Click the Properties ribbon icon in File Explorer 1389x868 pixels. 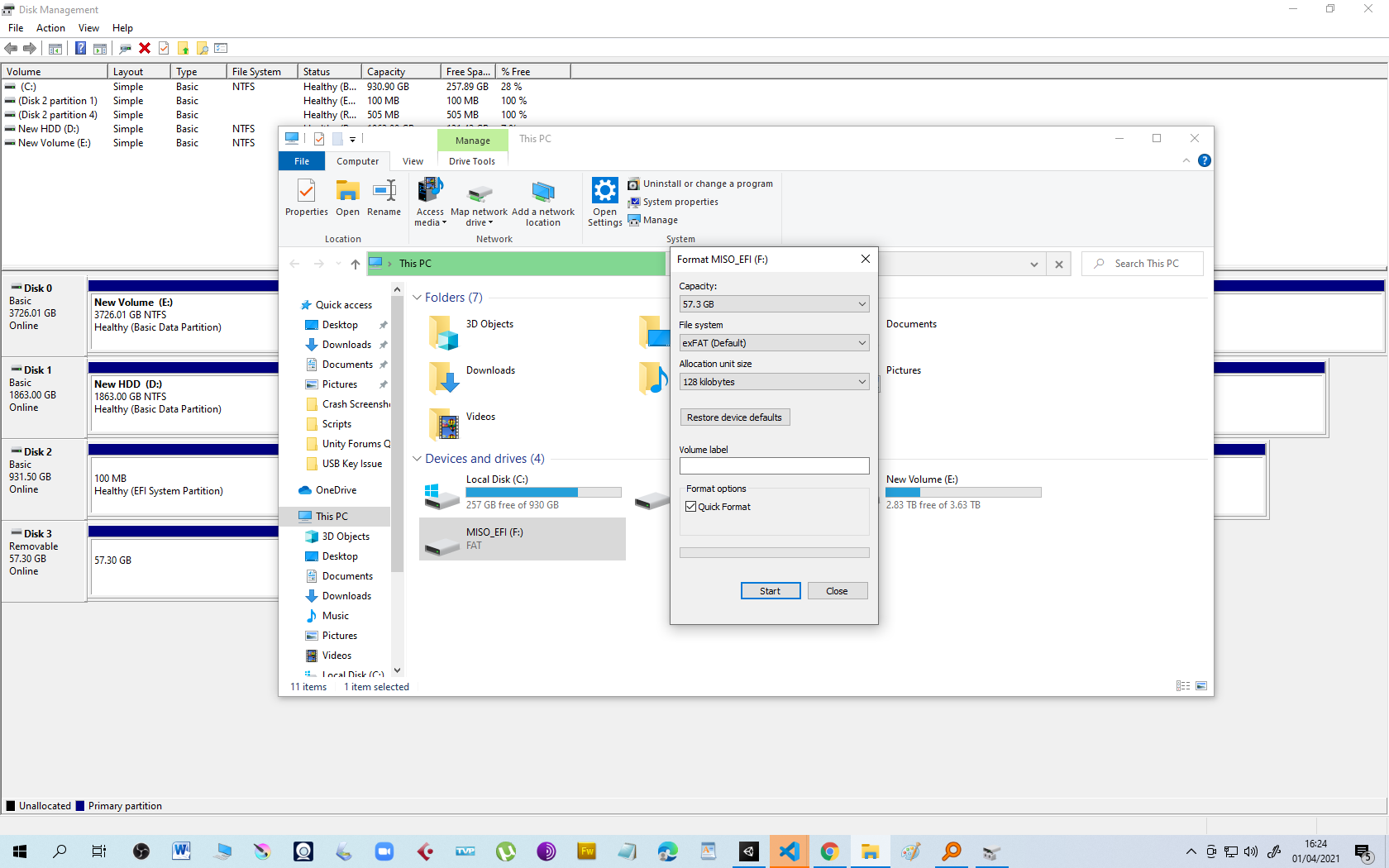307,198
